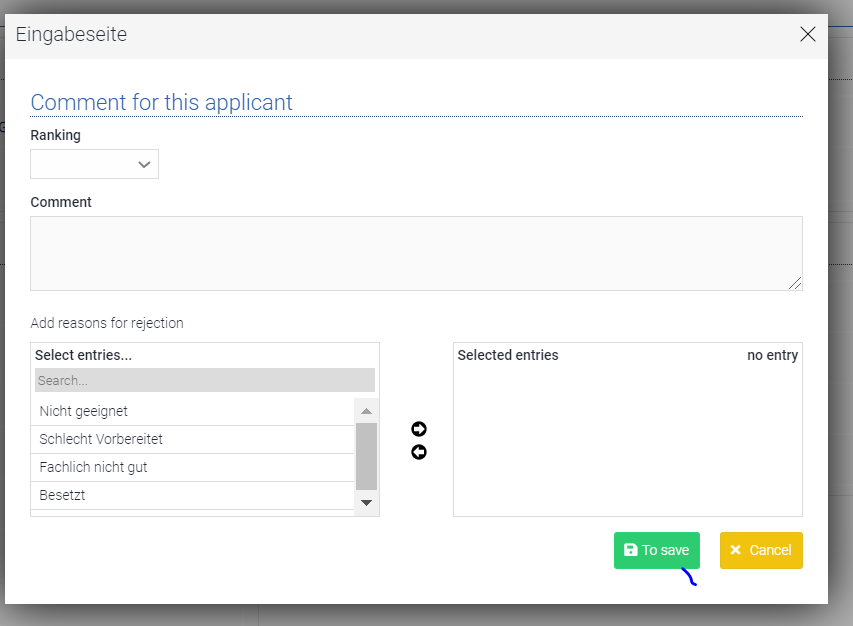This screenshot has height=626, width=853.
Task: Click the "Select entries..." list header
Action: pyautogui.click(x=83, y=355)
